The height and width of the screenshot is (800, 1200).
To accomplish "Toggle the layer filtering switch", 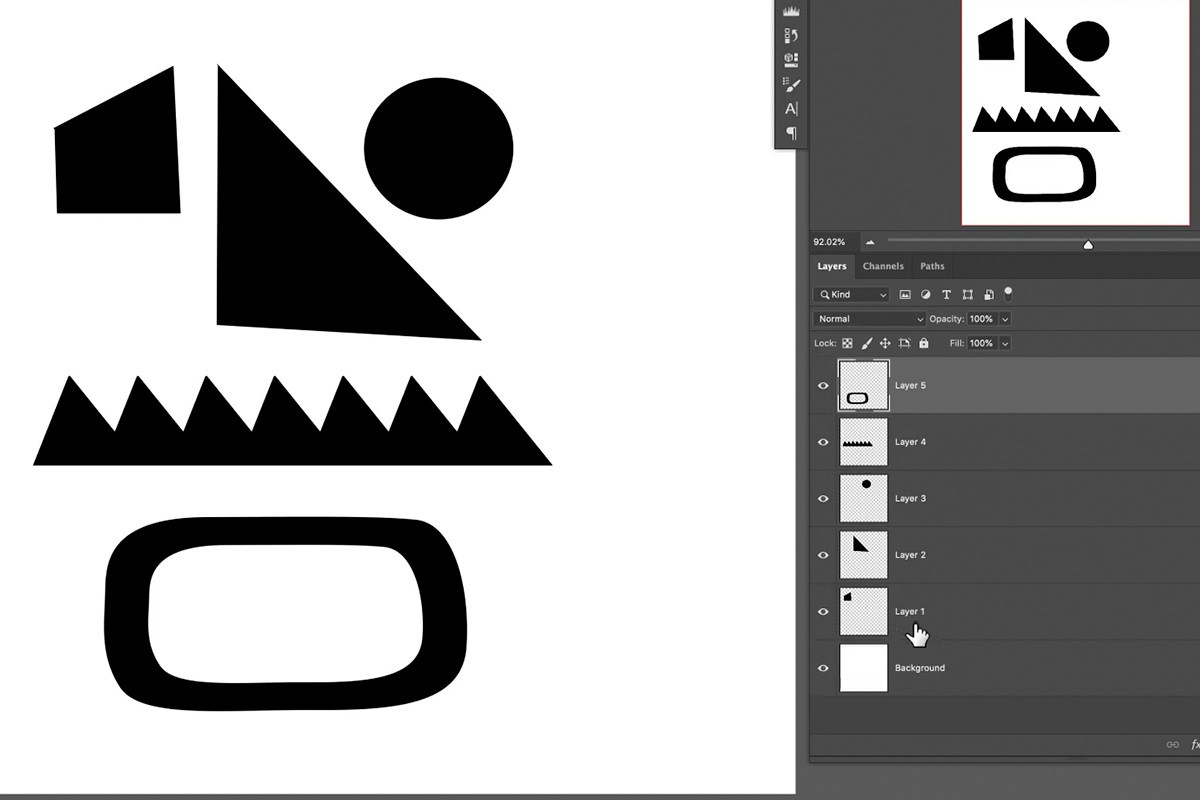I will 1008,293.
